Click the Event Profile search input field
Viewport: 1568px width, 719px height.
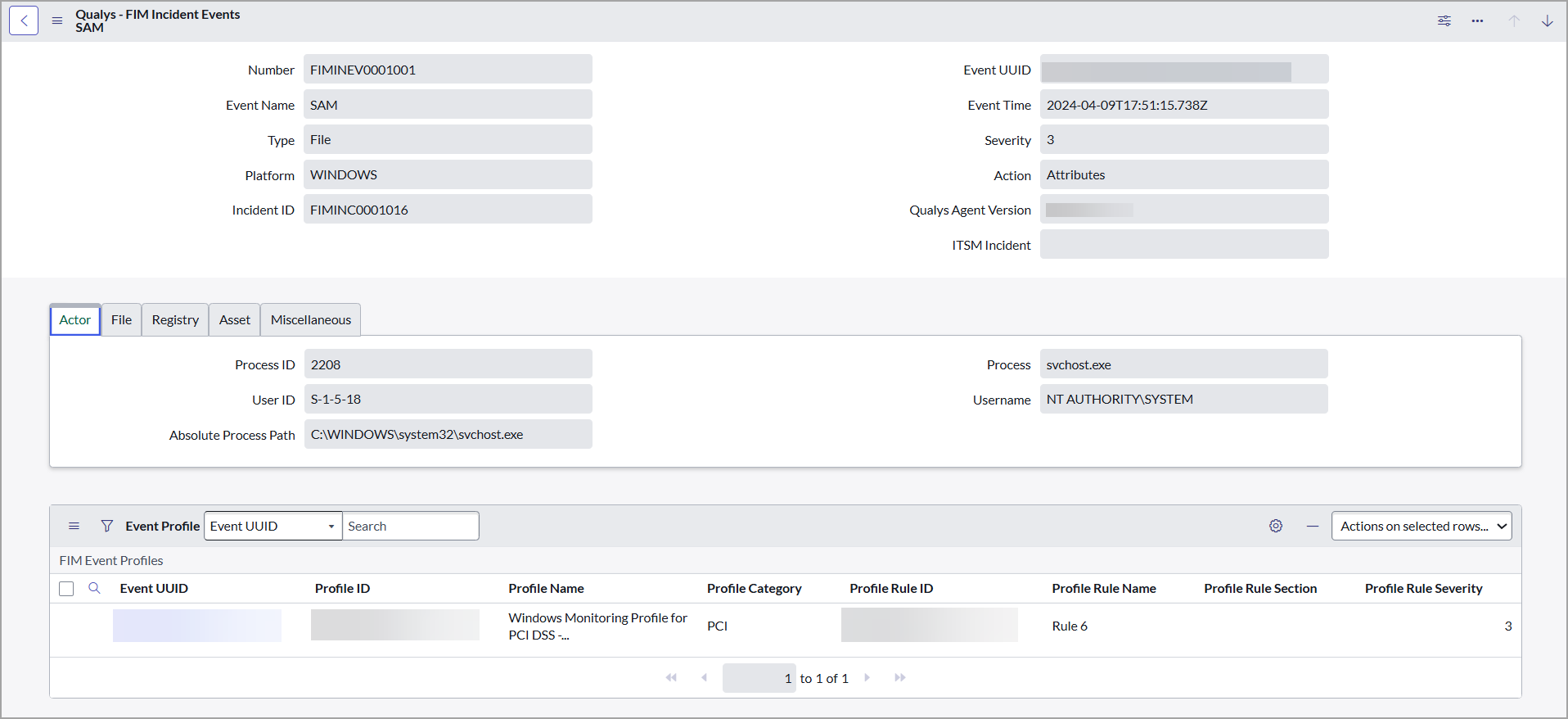click(x=410, y=526)
